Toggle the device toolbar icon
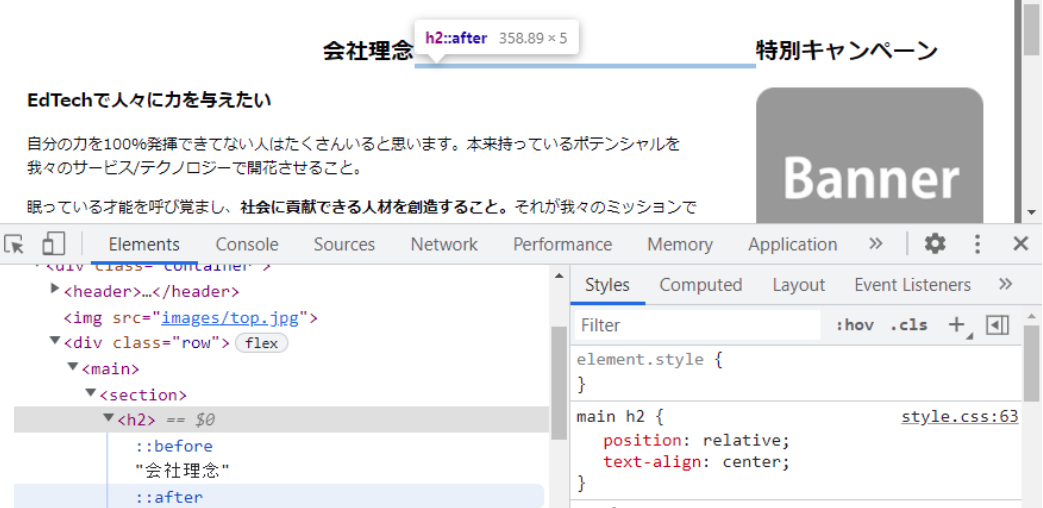This screenshot has height=508, width=1043. click(53, 244)
